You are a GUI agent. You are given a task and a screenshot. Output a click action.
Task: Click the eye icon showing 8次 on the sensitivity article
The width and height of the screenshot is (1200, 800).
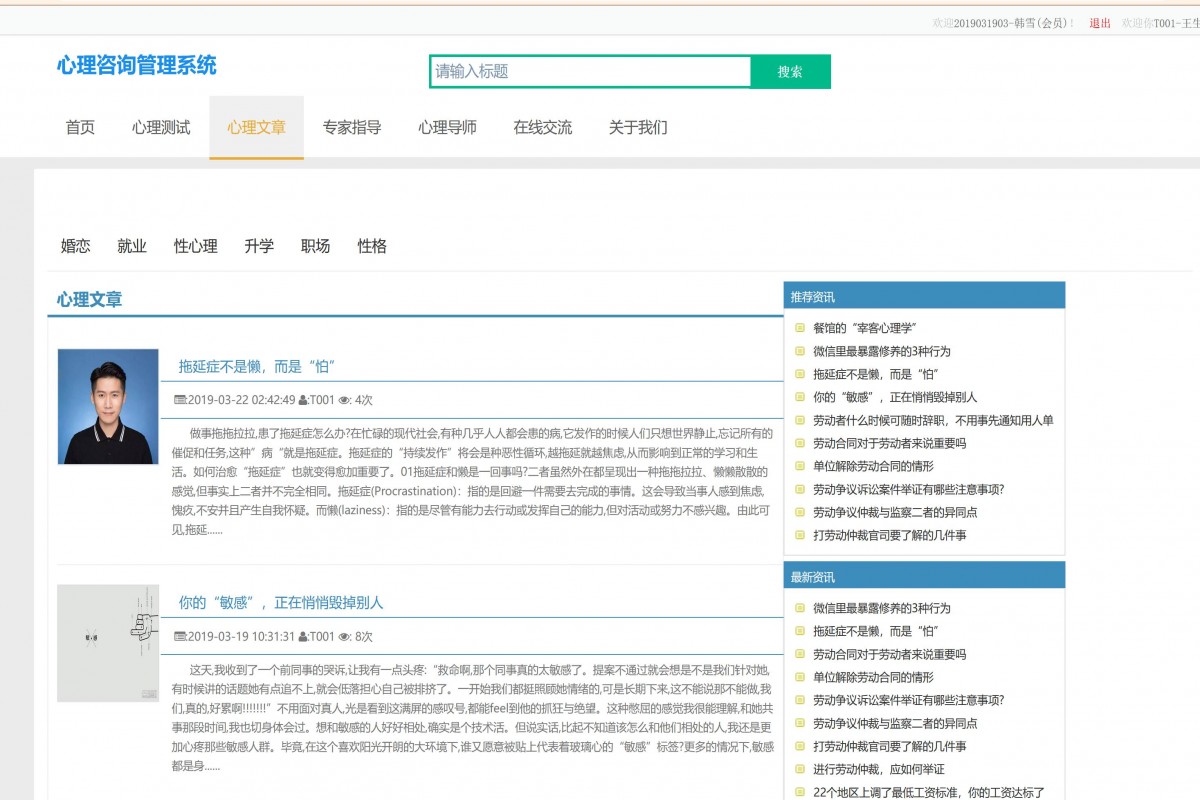click(343, 634)
